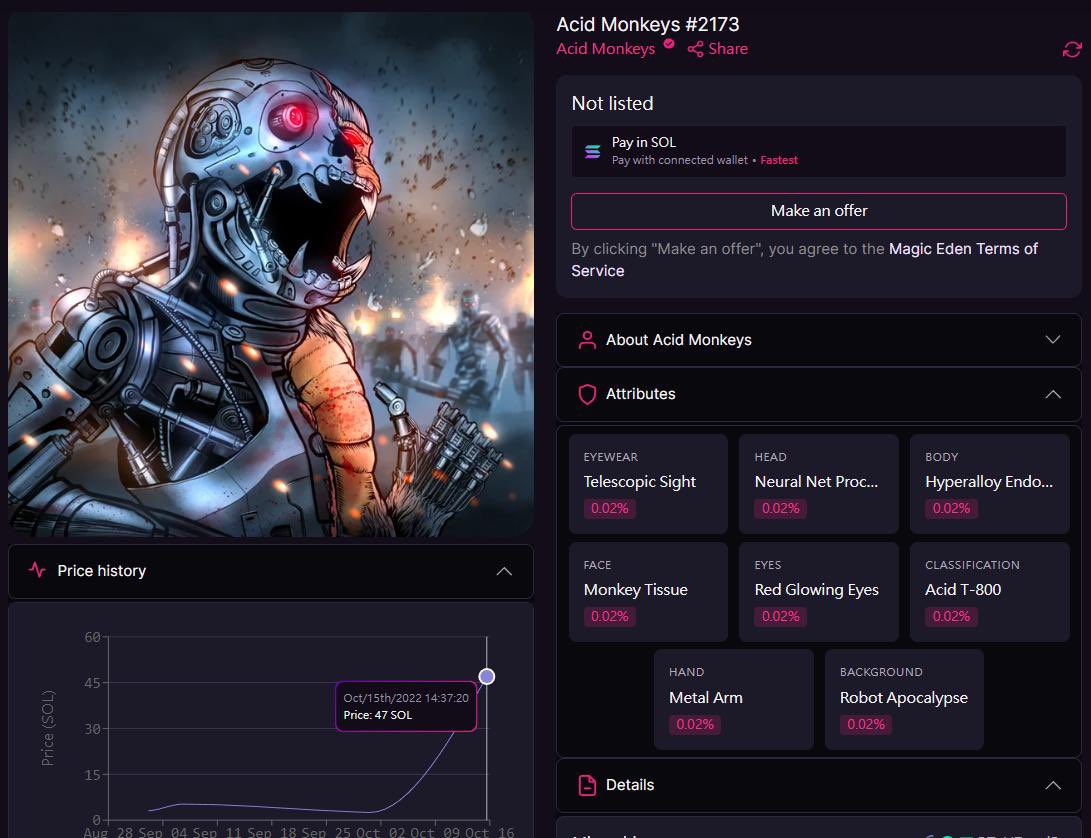Viewport: 1091px width, 838px height.
Task: Click the Price (SOL) axis label
Action: pyautogui.click(x=47, y=728)
